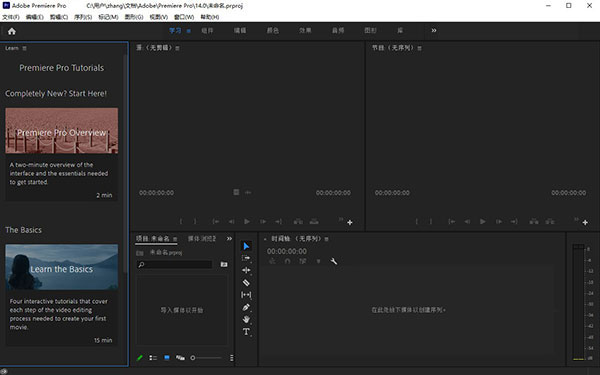The height and width of the screenshot is (375, 600).
Task: Click the Project panel search field
Action: pos(174,264)
